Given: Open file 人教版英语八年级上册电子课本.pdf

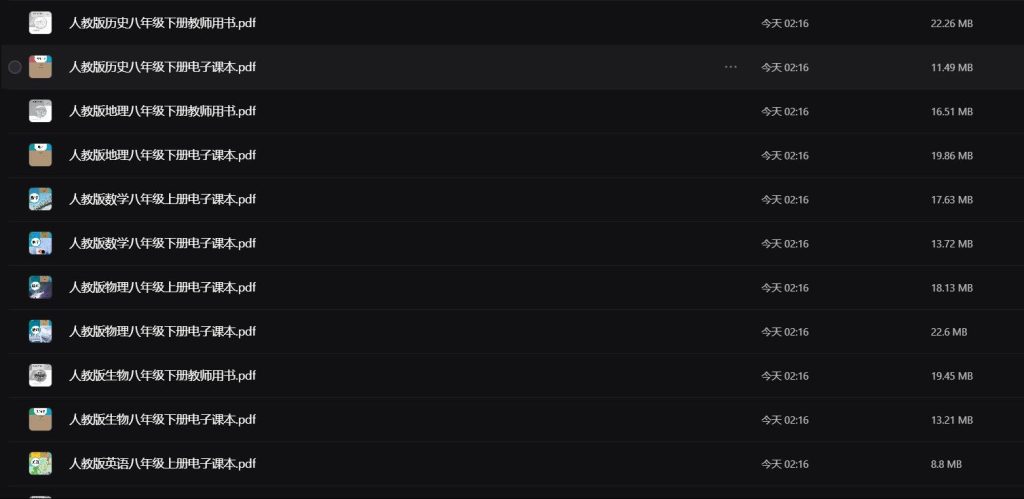Looking at the screenshot, I should pos(162,463).
